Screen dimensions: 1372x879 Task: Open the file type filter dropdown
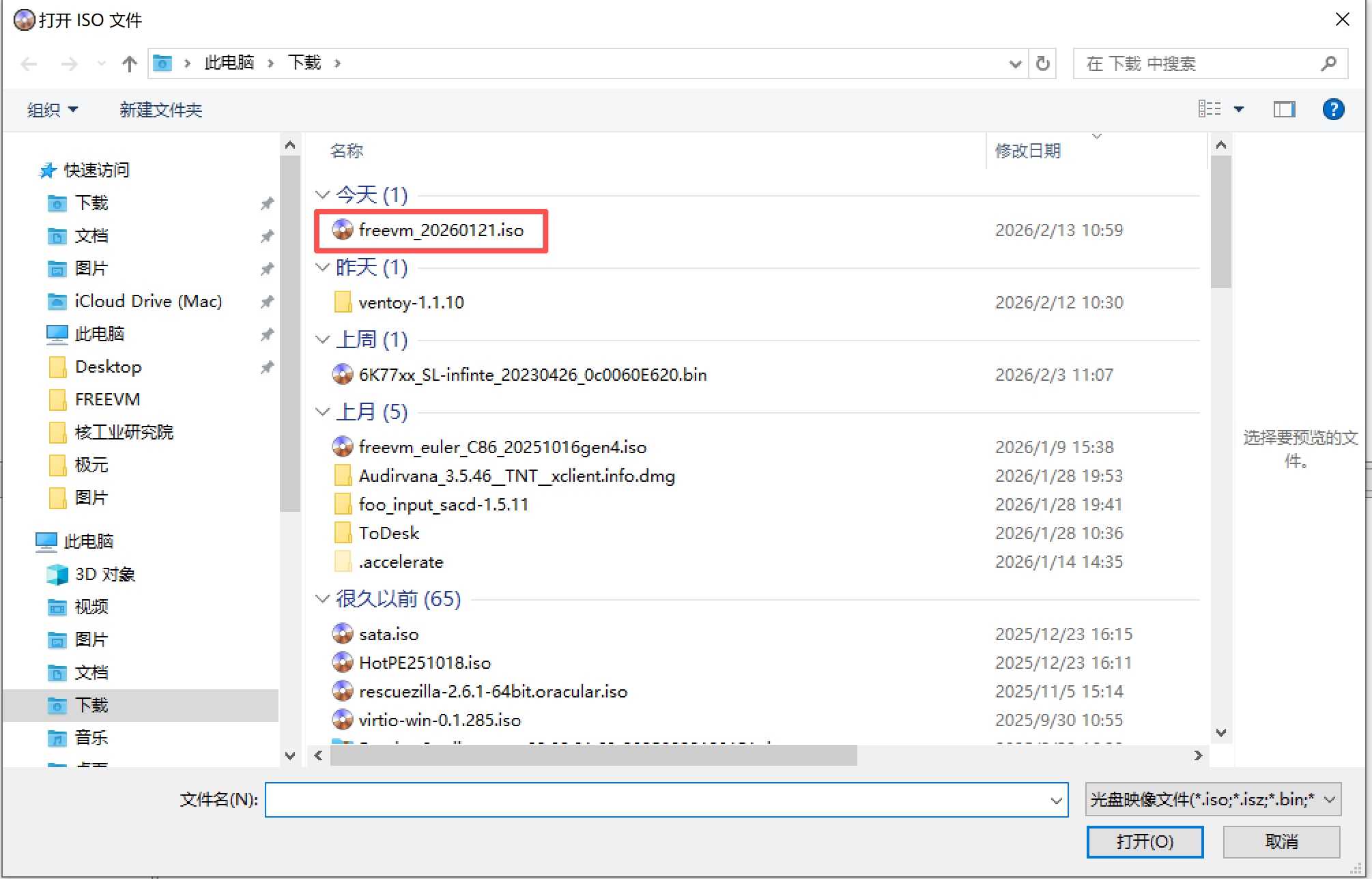1212,799
